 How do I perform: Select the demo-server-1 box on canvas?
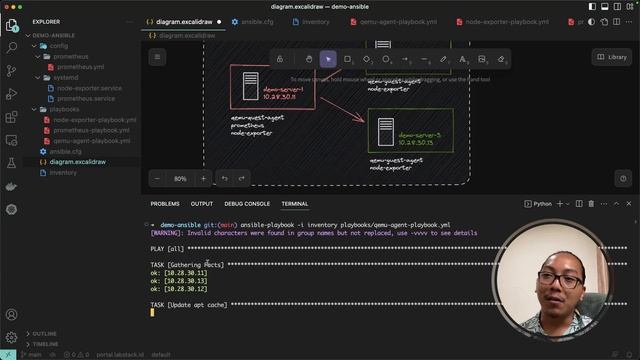pyautogui.click(x=273, y=87)
